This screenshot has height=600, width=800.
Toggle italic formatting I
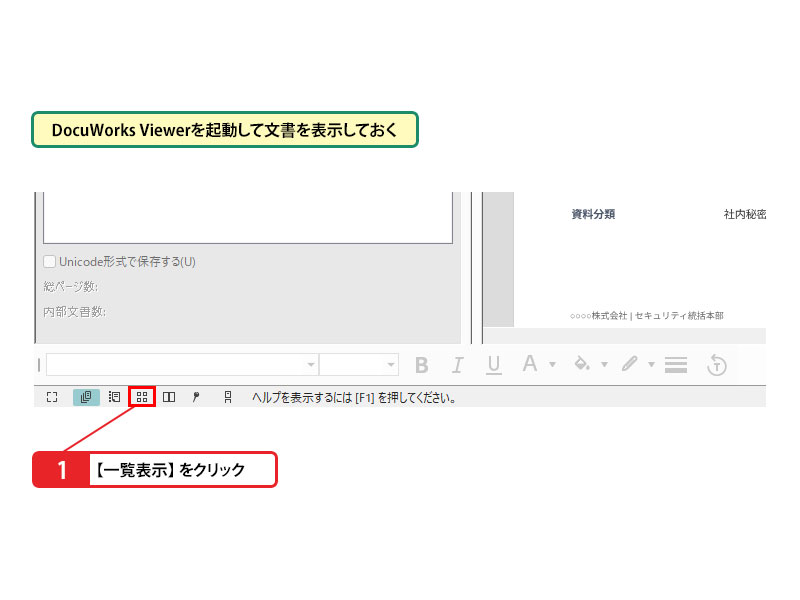(x=458, y=365)
